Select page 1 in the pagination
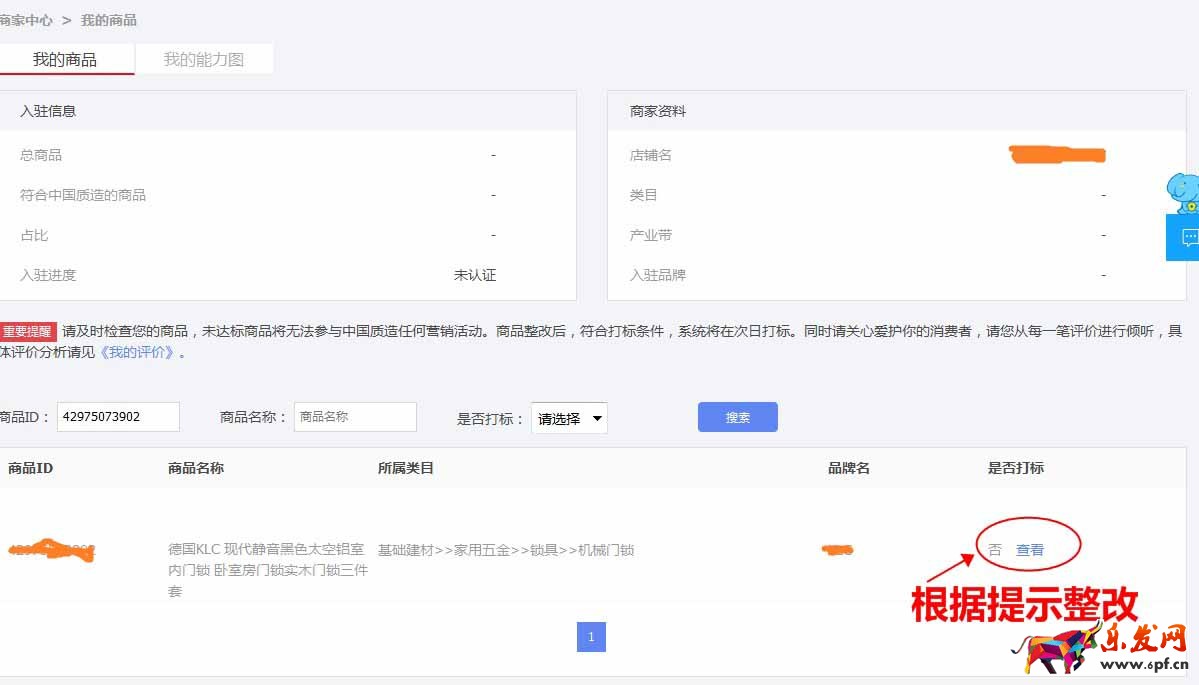 tap(591, 637)
